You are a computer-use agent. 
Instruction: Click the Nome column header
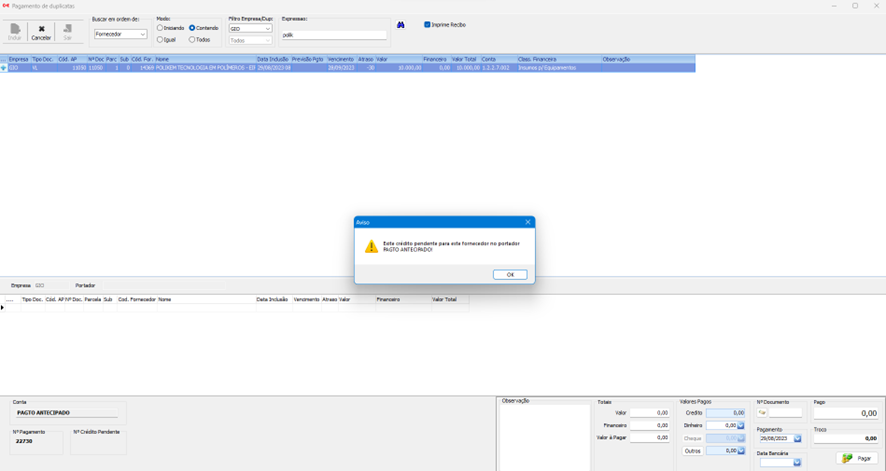(x=162, y=59)
